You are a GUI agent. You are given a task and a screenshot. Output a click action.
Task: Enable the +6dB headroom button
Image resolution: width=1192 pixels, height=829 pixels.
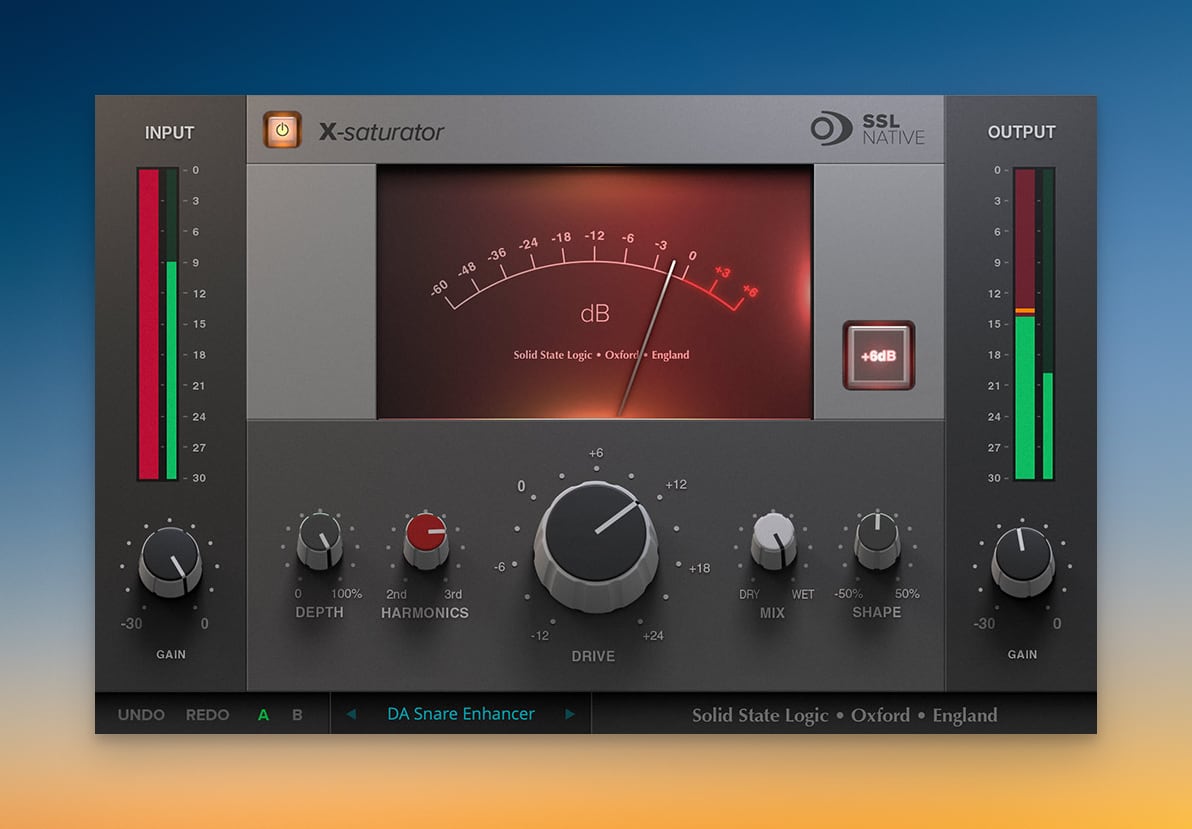(x=878, y=355)
